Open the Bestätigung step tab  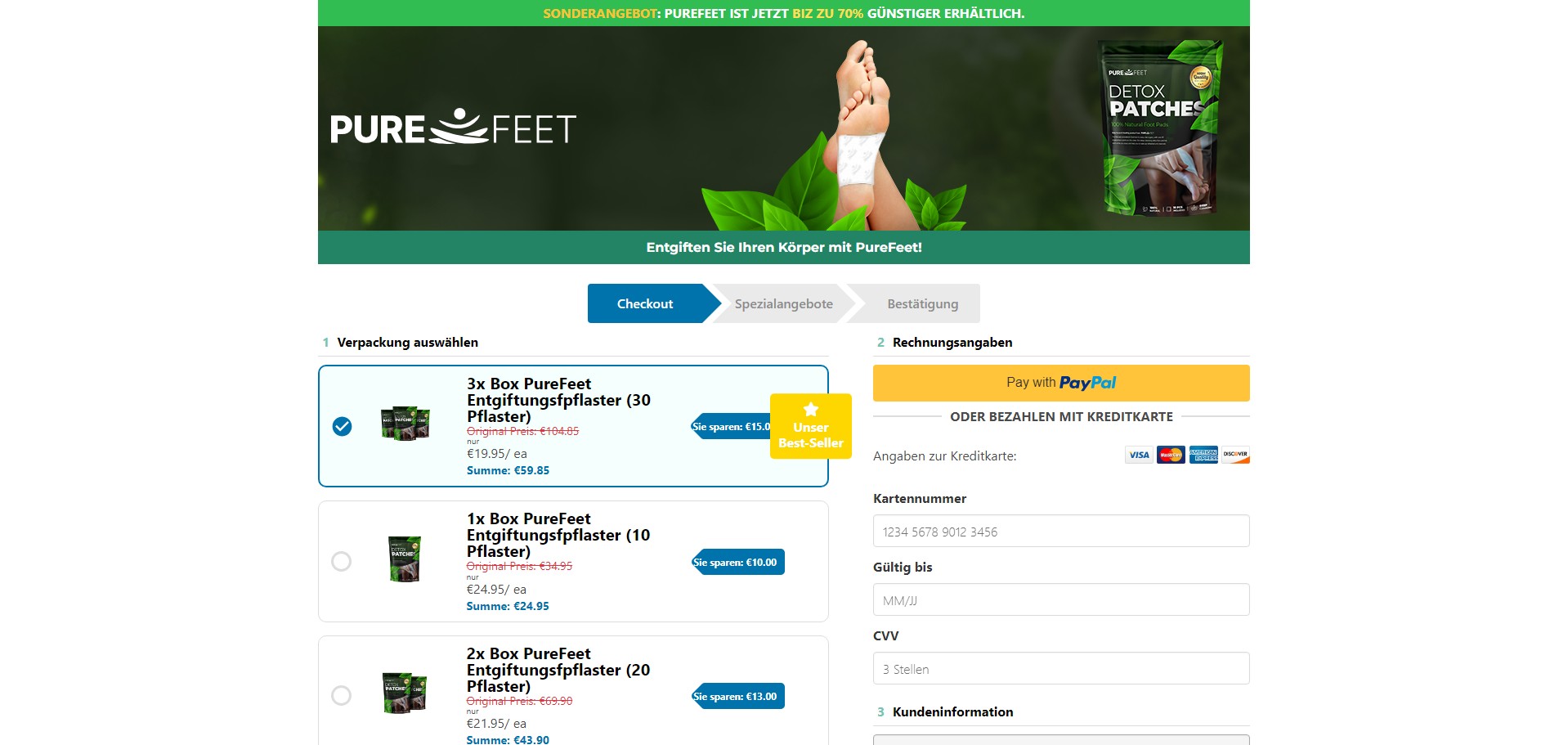tap(922, 303)
